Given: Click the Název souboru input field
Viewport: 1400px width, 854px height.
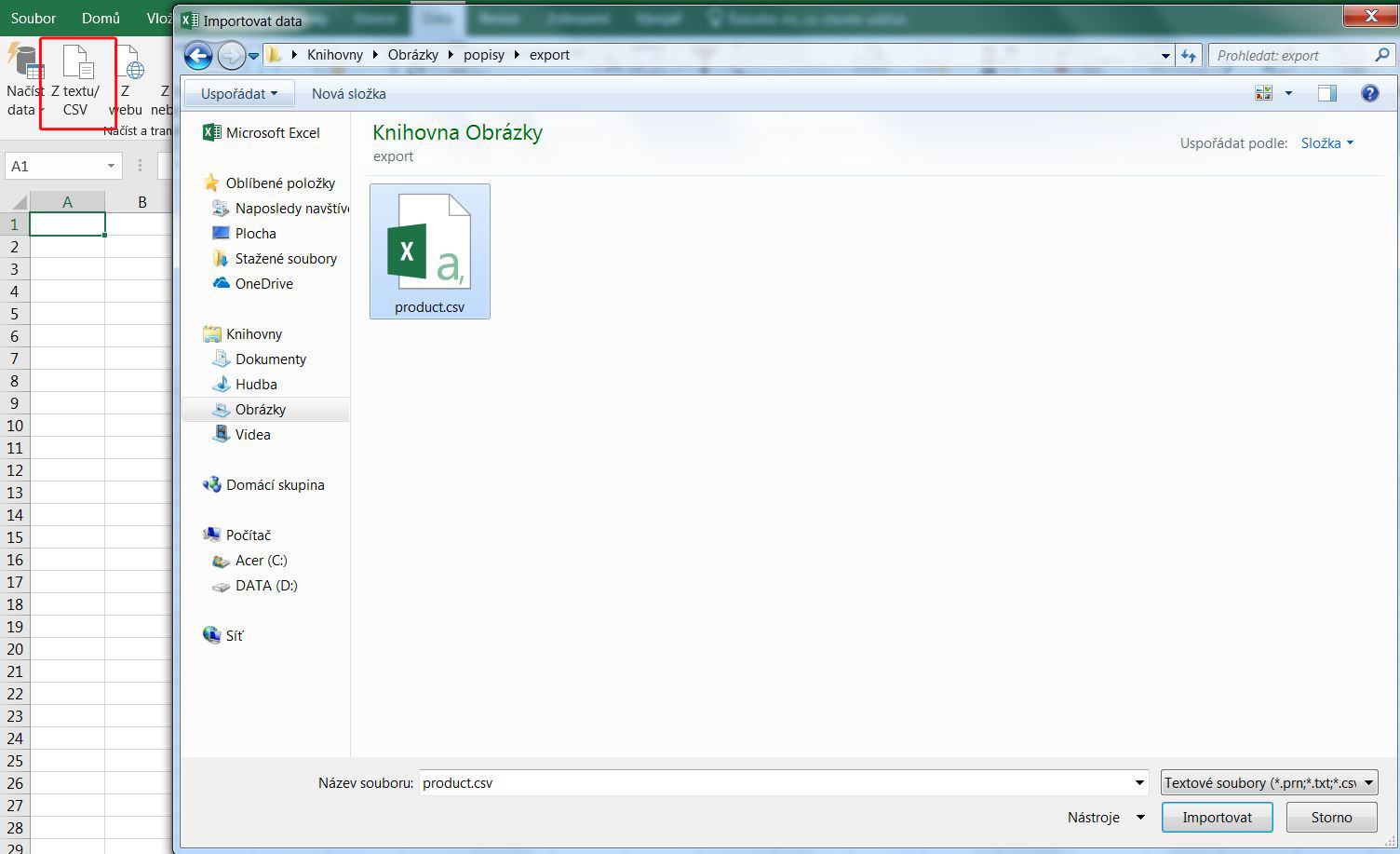Looking at the screenshot, I should pos(774,783).
